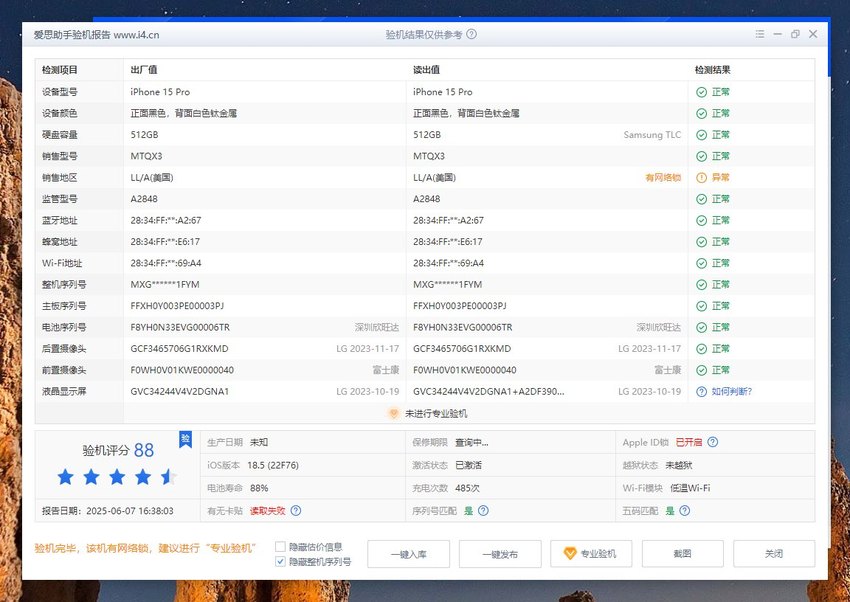Click F8YH0N33EVG00006TR in 读出值 column
The height and width of the screenshot is (602, 850).
click(x=462, y=327)
